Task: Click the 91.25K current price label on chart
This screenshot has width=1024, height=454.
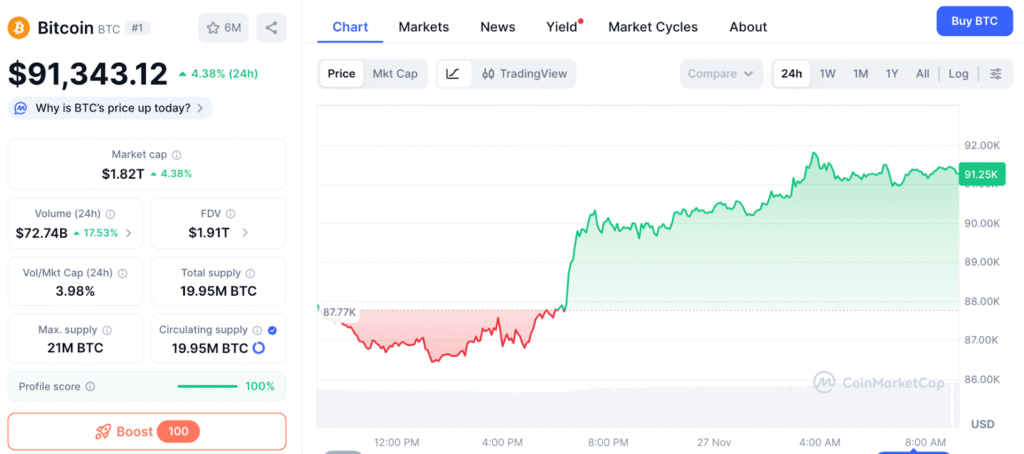Action: click(x=979, y=175)
